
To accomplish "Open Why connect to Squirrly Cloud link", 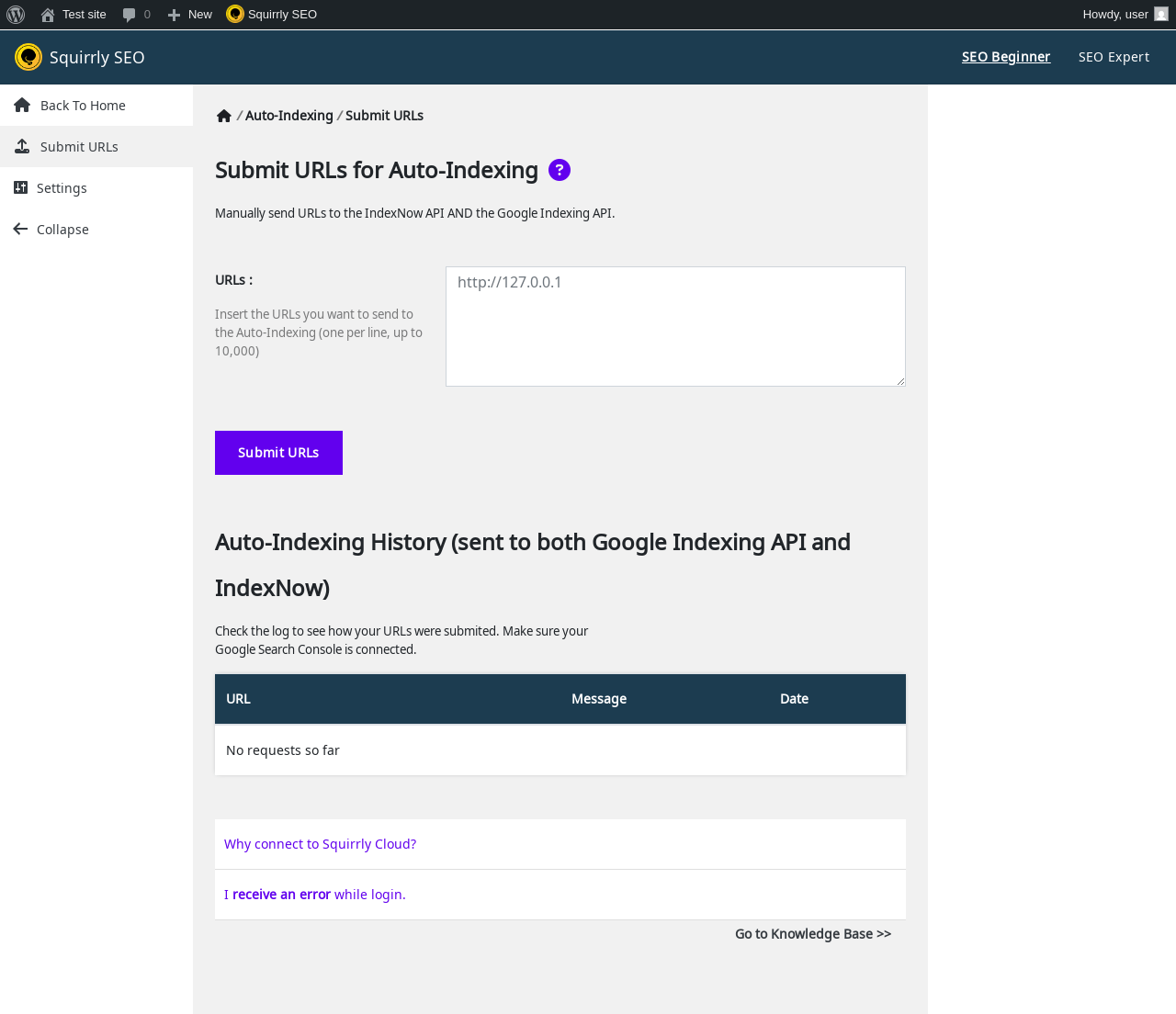I will [320, 844].
